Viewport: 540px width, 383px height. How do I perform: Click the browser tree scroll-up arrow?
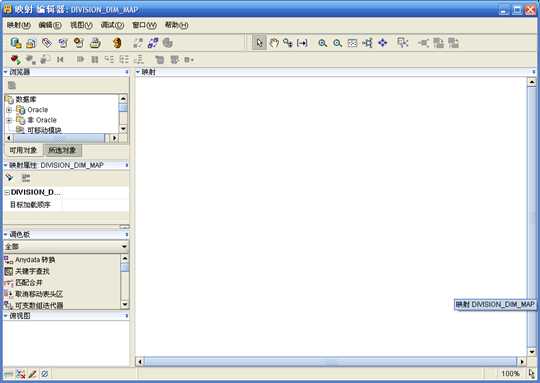(x=123, y=99)
